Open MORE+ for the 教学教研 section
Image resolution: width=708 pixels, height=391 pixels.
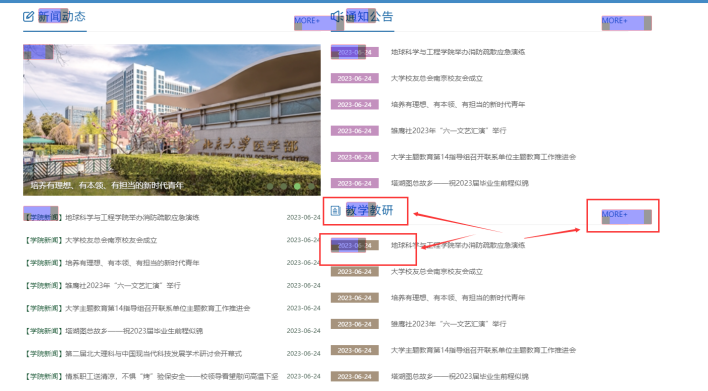click(x=615, y=214)
